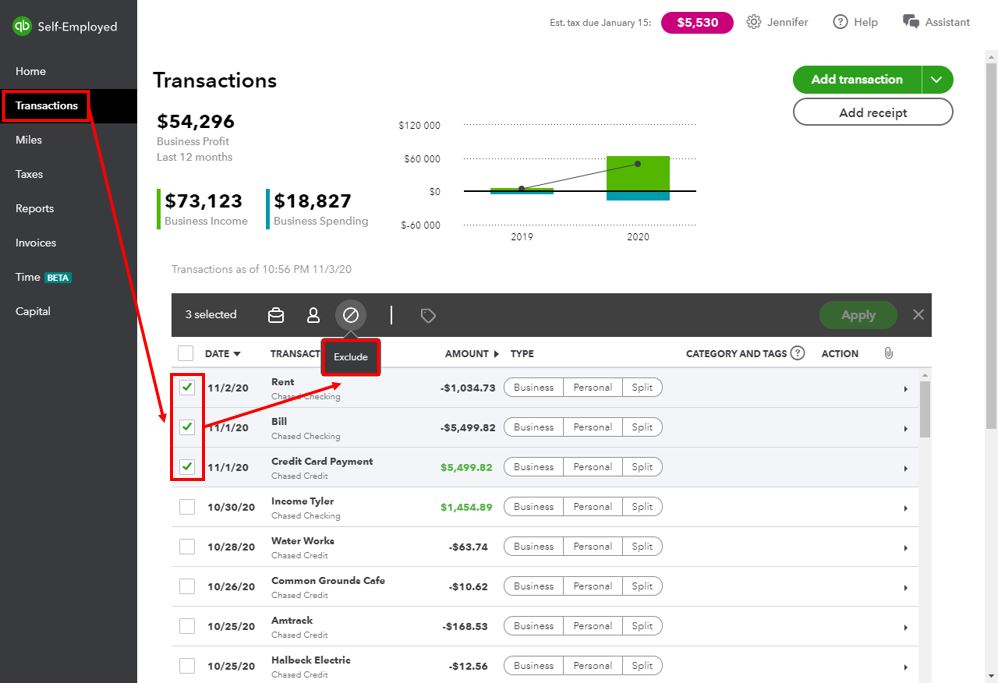Click the 2020 profit data point on chart
Screen dimensions: 998x683
pyautogui.click(x=638, y=164)
